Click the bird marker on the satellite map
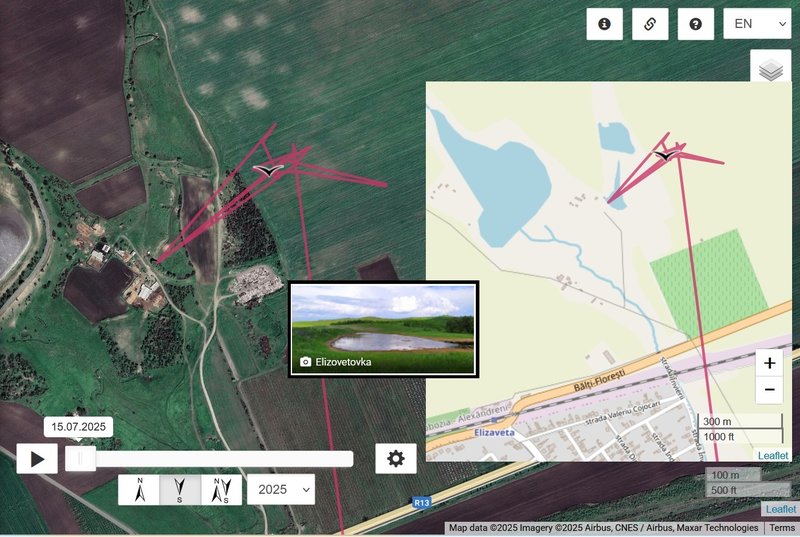This screenshot has height=537, width=800. coord(268,170)
